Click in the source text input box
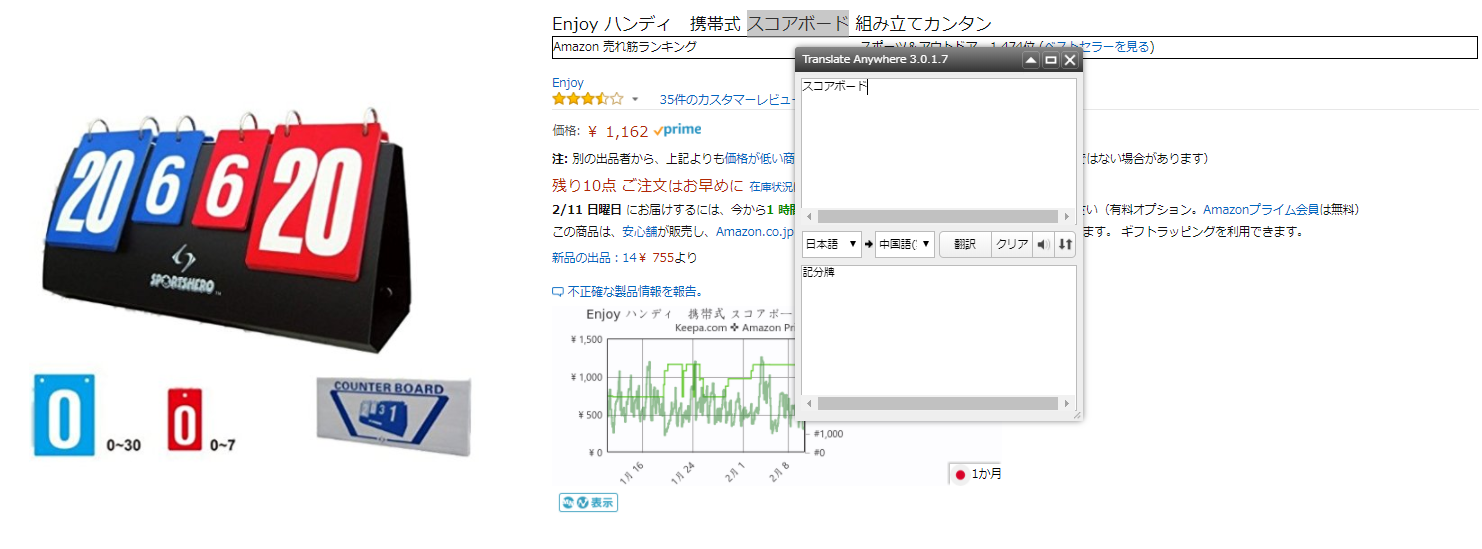 pos(939,144)
